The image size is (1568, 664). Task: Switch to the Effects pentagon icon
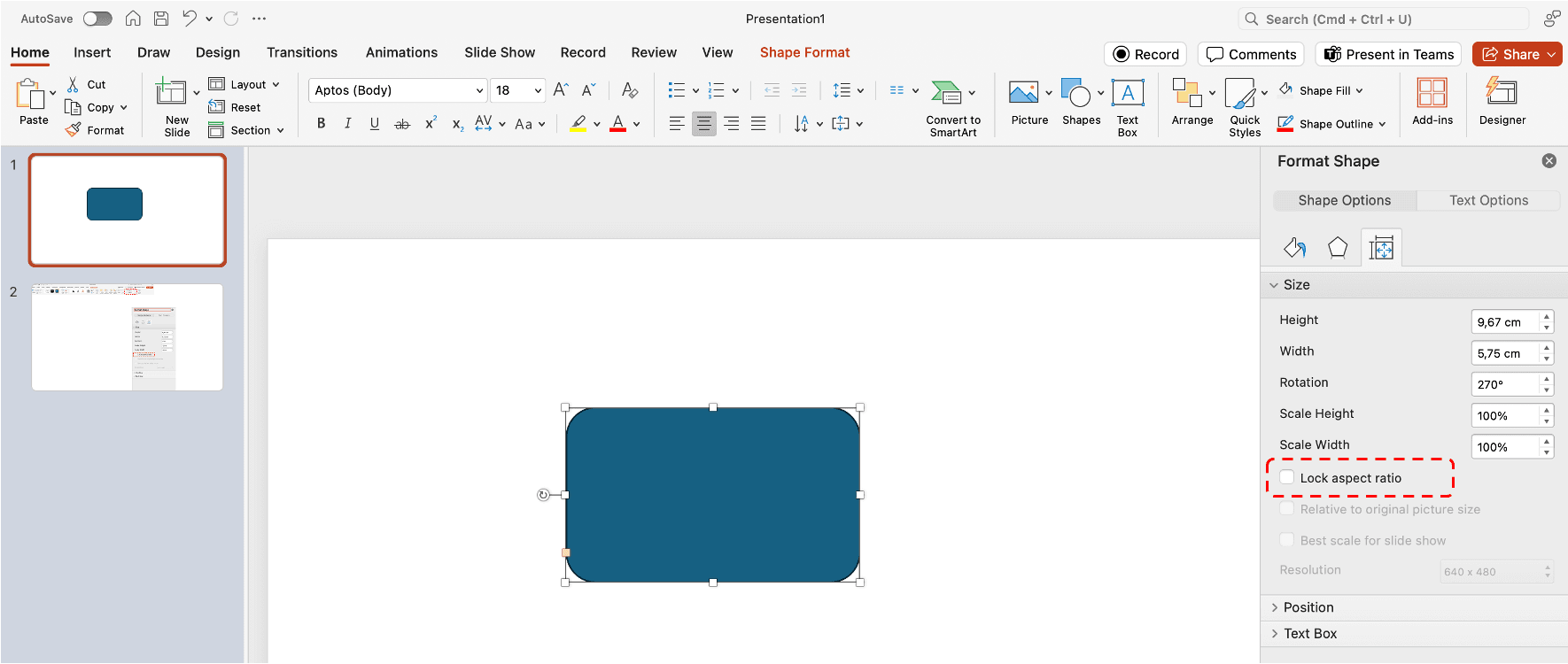[x=1337, y=248]
